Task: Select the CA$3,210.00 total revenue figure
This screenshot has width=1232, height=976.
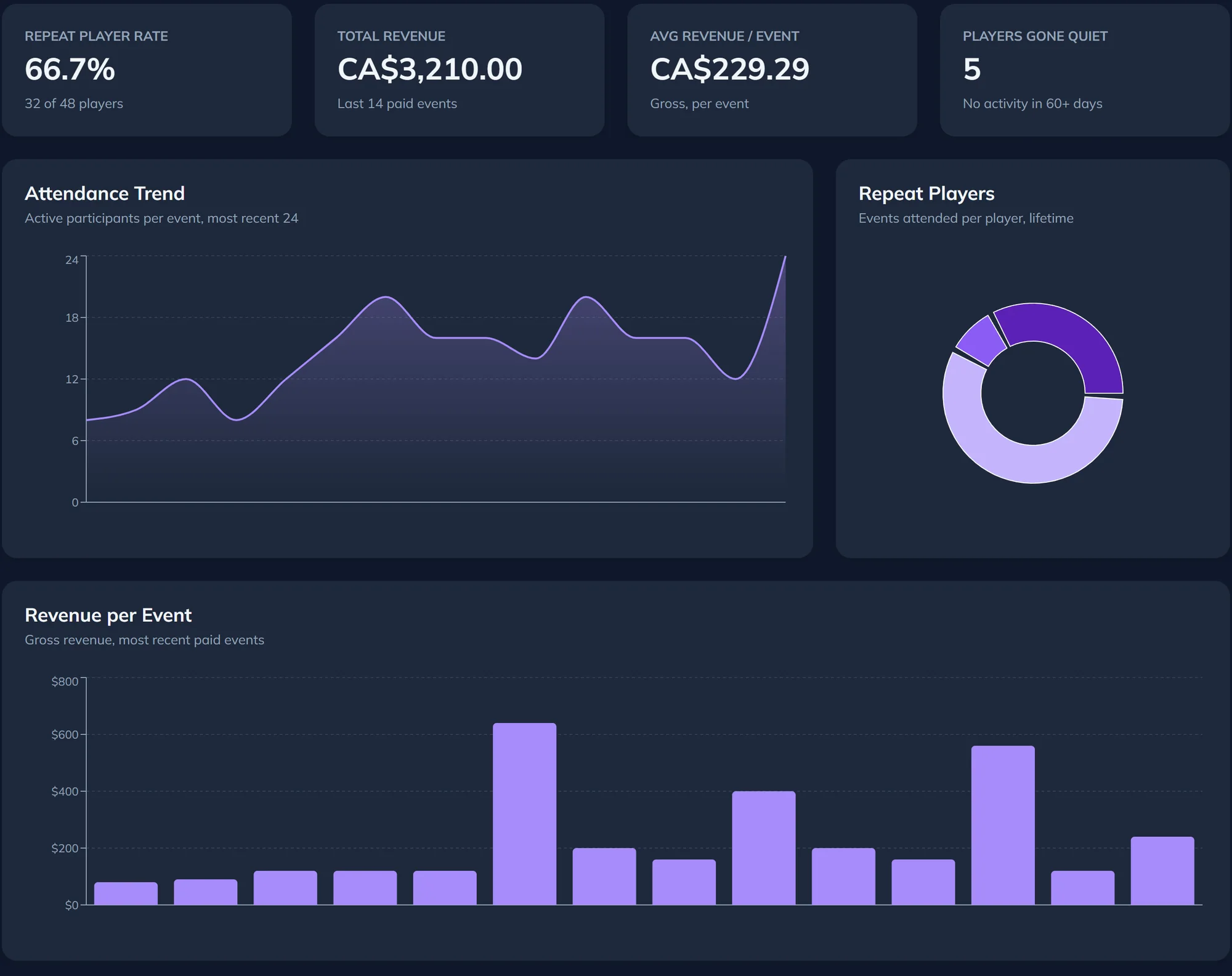Action: click(x=430, y=69)
